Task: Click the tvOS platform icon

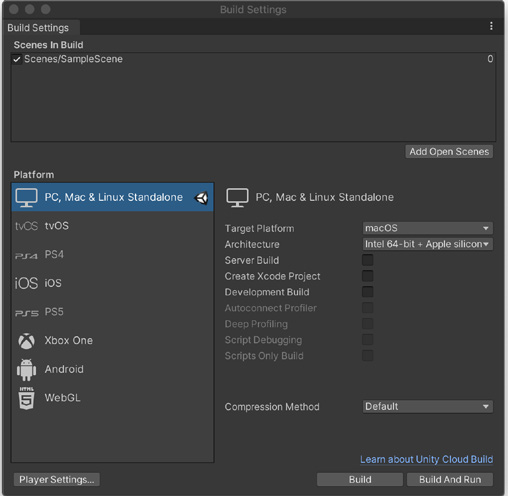Action: [x=26, y=226]
